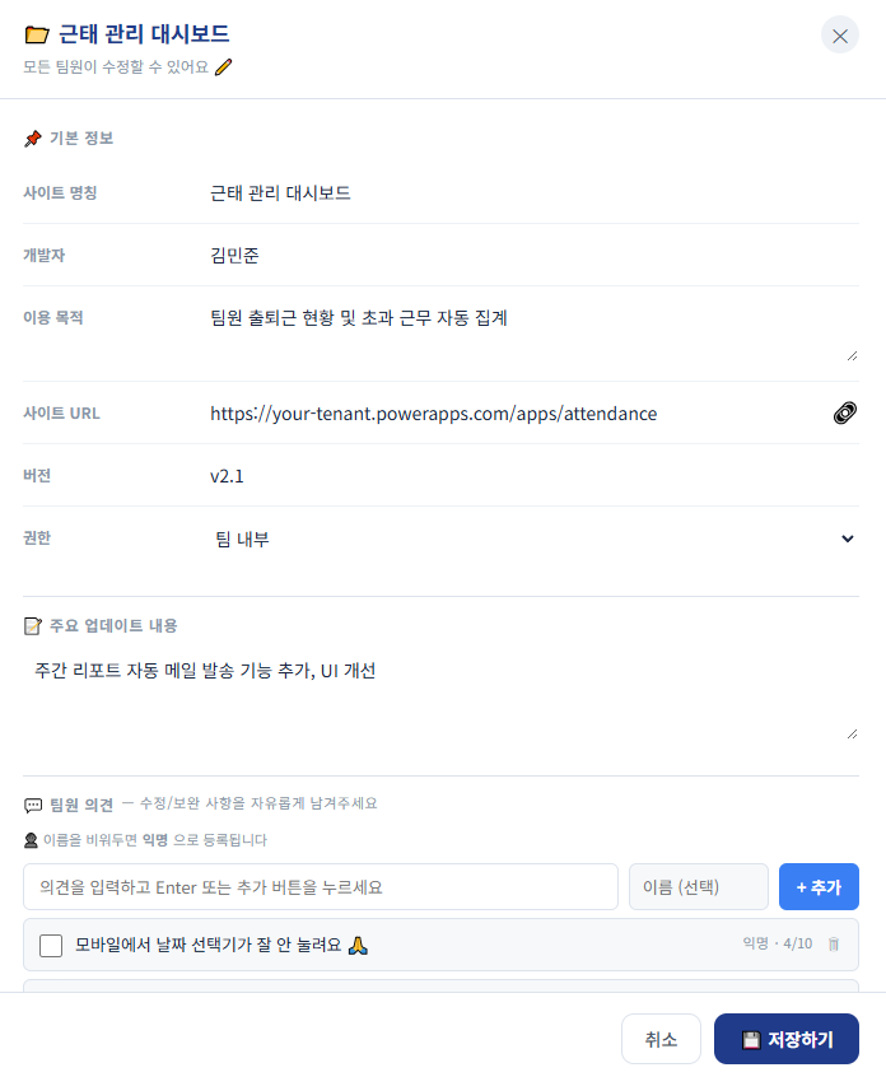Click the 취소 button
This screenshot has width=886, height=1077.
pos(662,1038)
